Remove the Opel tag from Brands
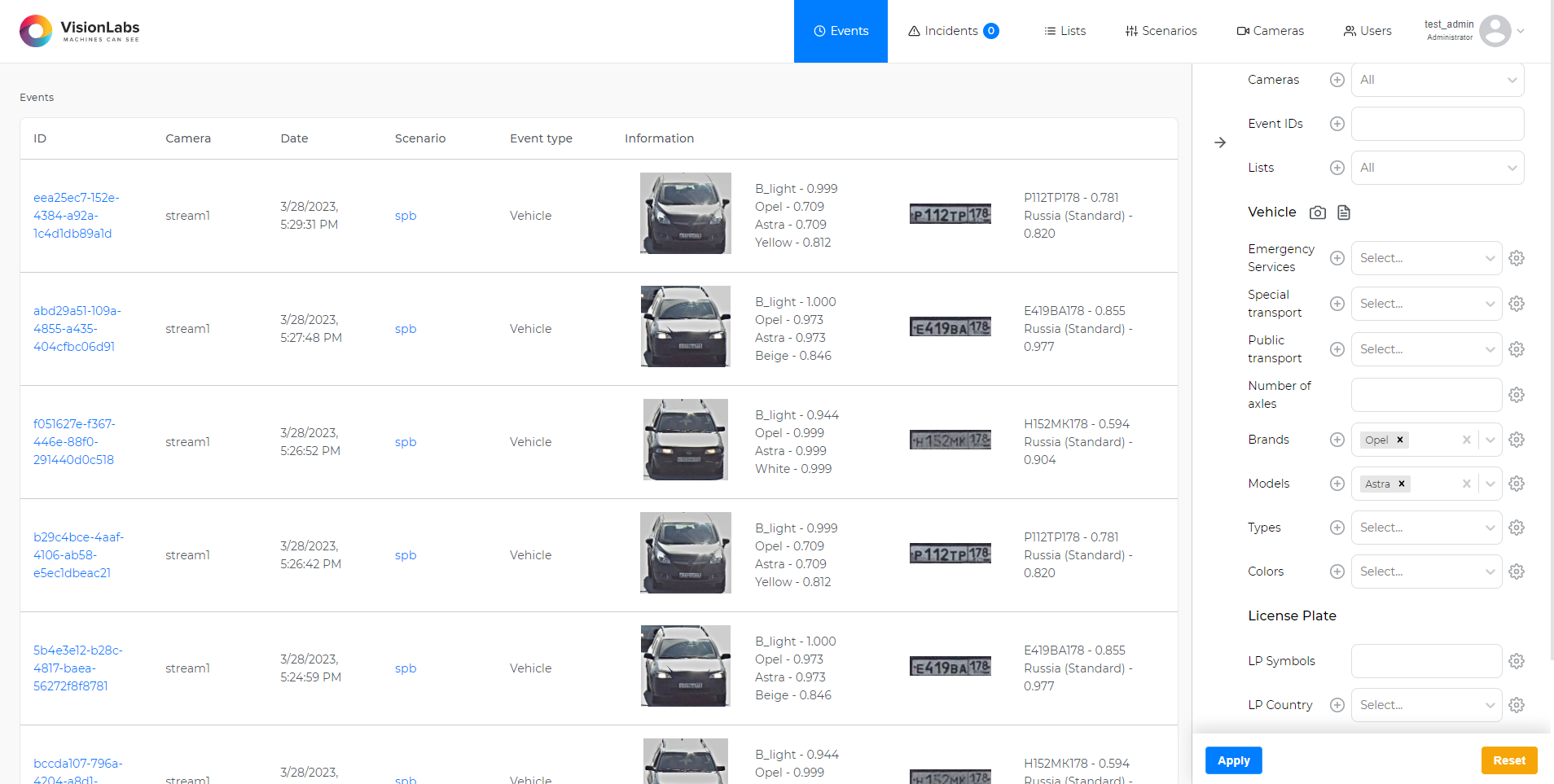 click(x=1400, y=440)
